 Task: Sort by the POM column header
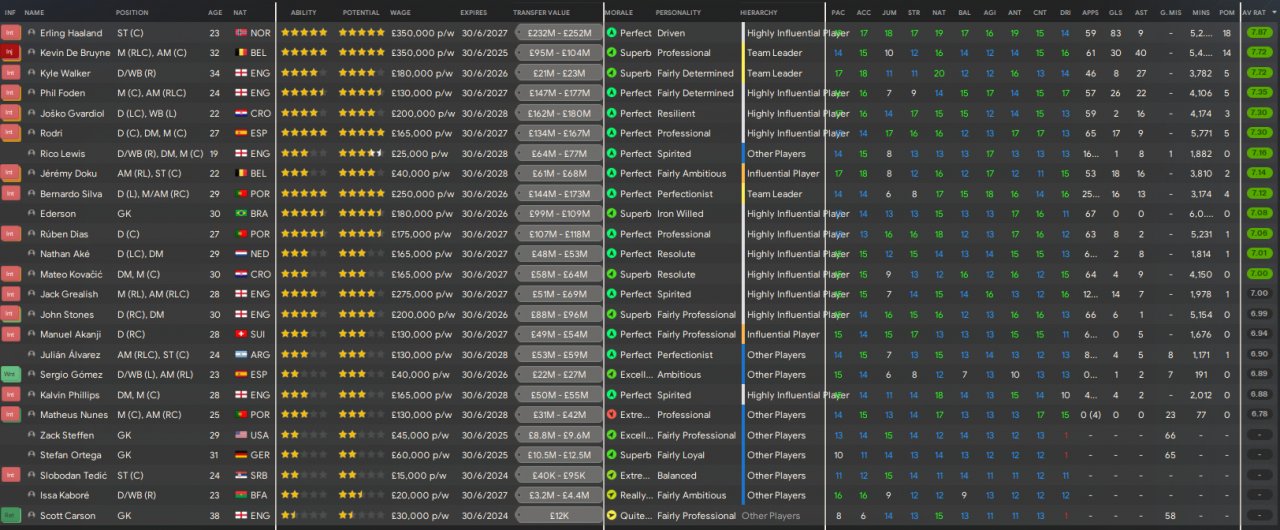click(x=1226, y=12)
